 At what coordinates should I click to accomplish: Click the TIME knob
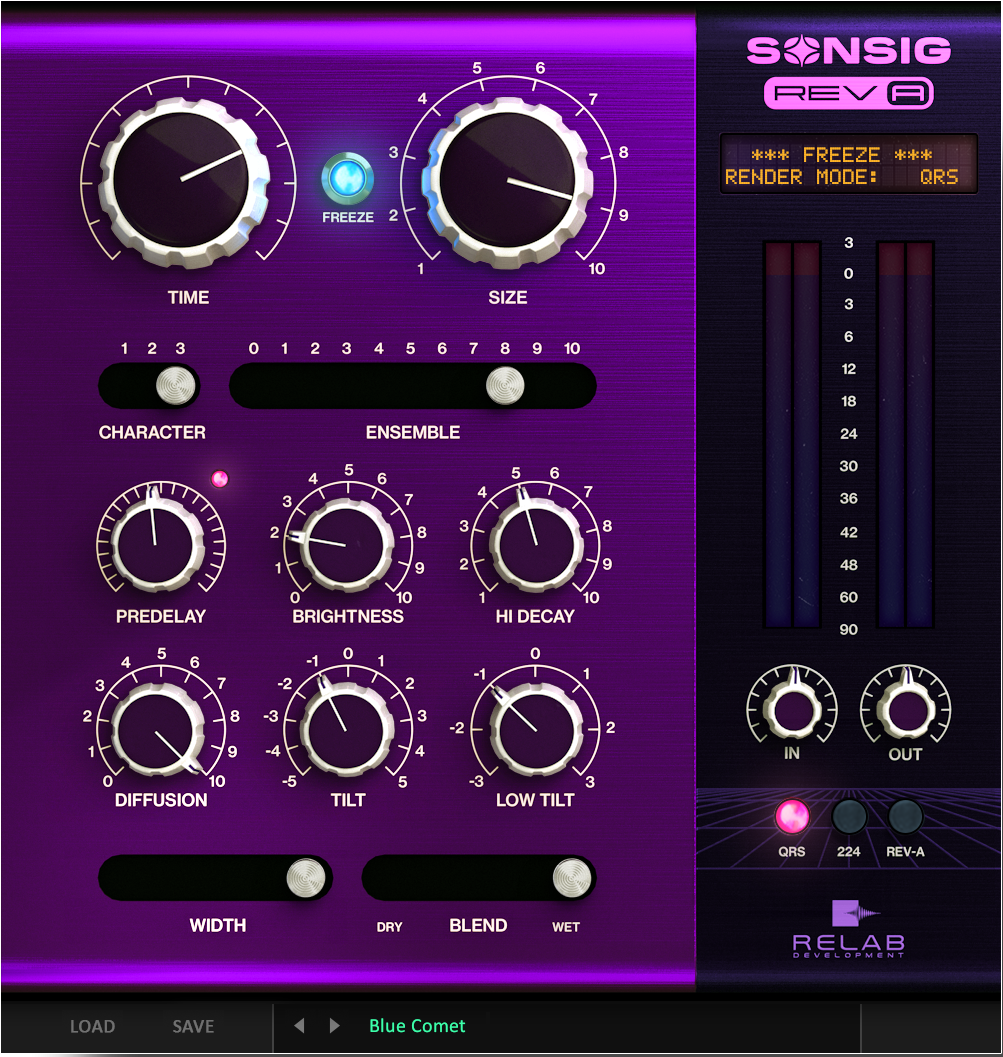click(x=182, y=180)
